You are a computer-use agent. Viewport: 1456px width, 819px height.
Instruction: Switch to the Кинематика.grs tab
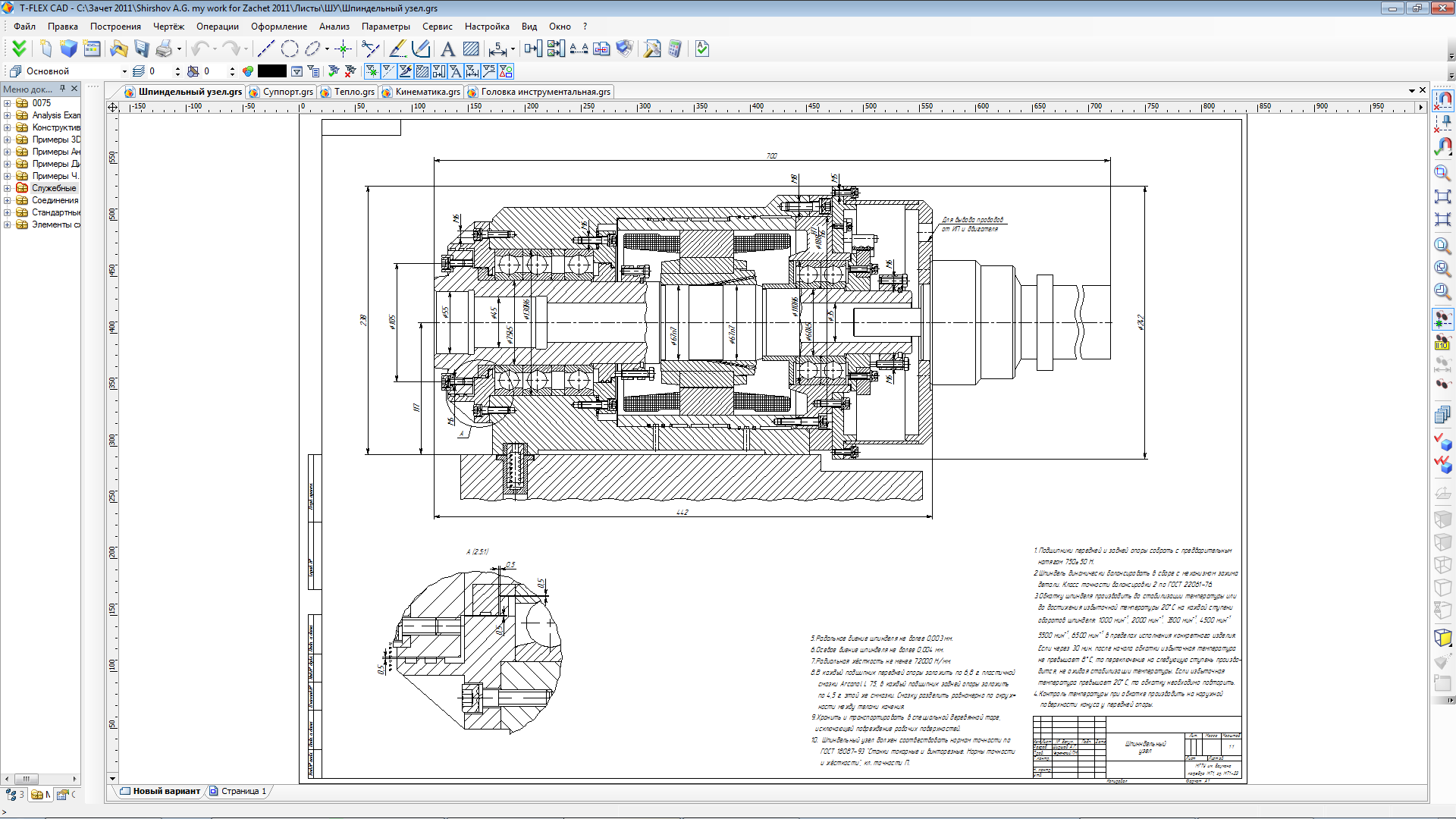[421, 92]
